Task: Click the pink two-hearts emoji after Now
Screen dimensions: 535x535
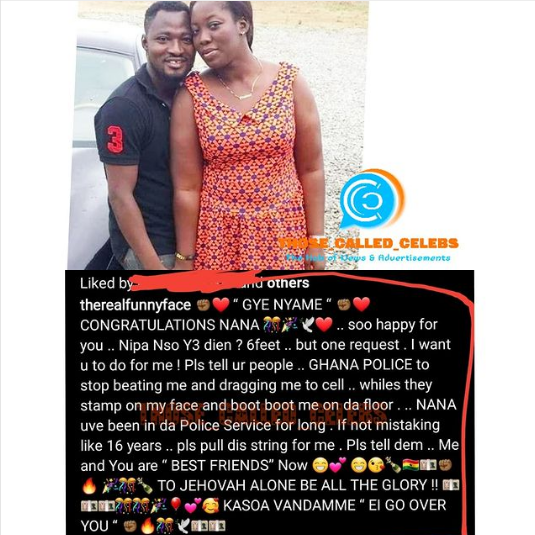Action: coord(338,465)
